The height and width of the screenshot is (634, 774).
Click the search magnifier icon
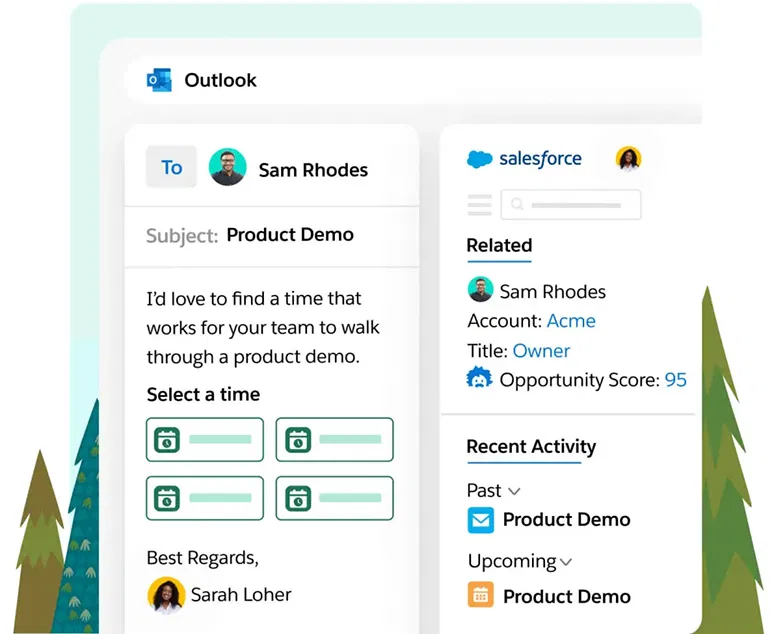pyautogui.click(x=517, y=204)
